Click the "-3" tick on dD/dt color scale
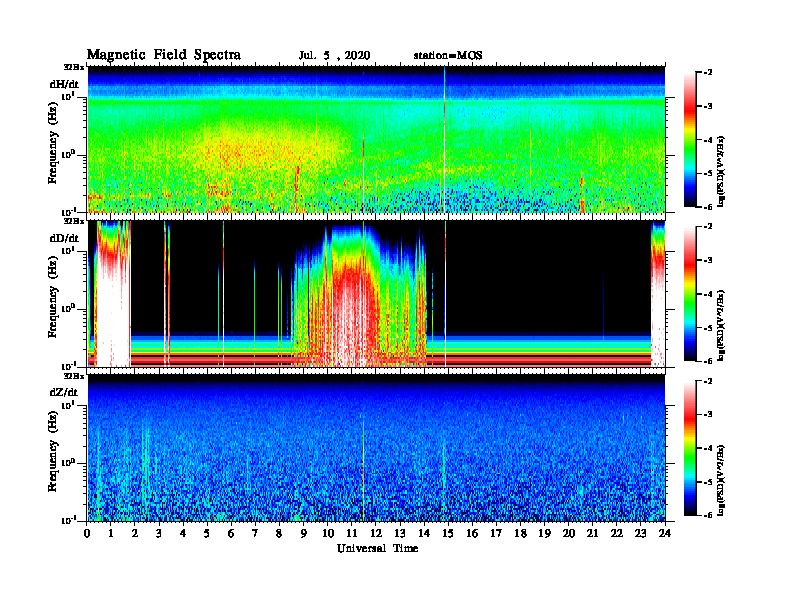792x612 pixels. click(708, 261)
